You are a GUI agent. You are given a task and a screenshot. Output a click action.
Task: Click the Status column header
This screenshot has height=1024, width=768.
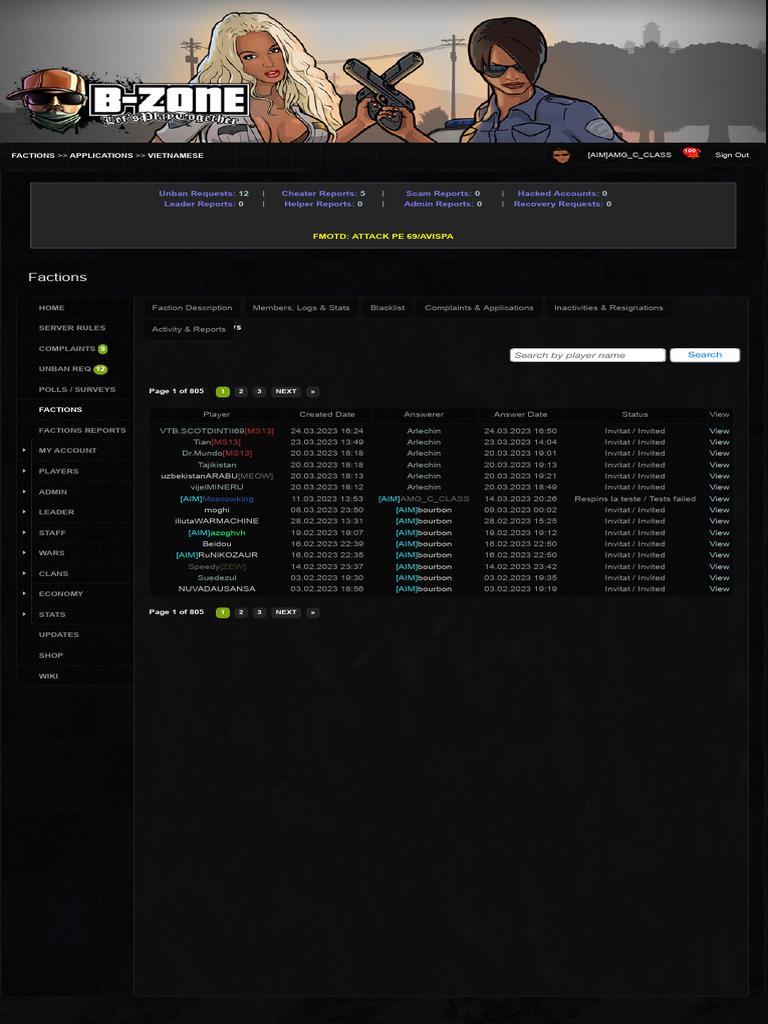(x=635, y=415)
